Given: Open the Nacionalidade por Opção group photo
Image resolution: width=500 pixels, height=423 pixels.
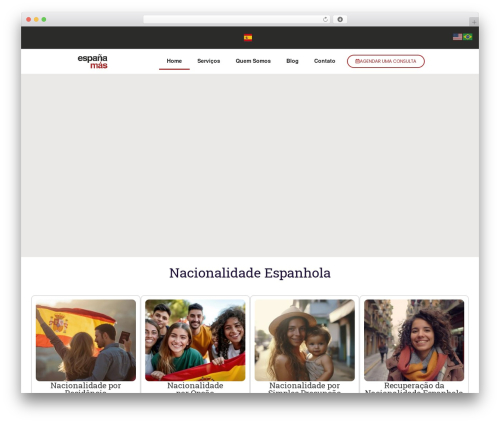Looking at the screenshot, I should tap(195, 340).
